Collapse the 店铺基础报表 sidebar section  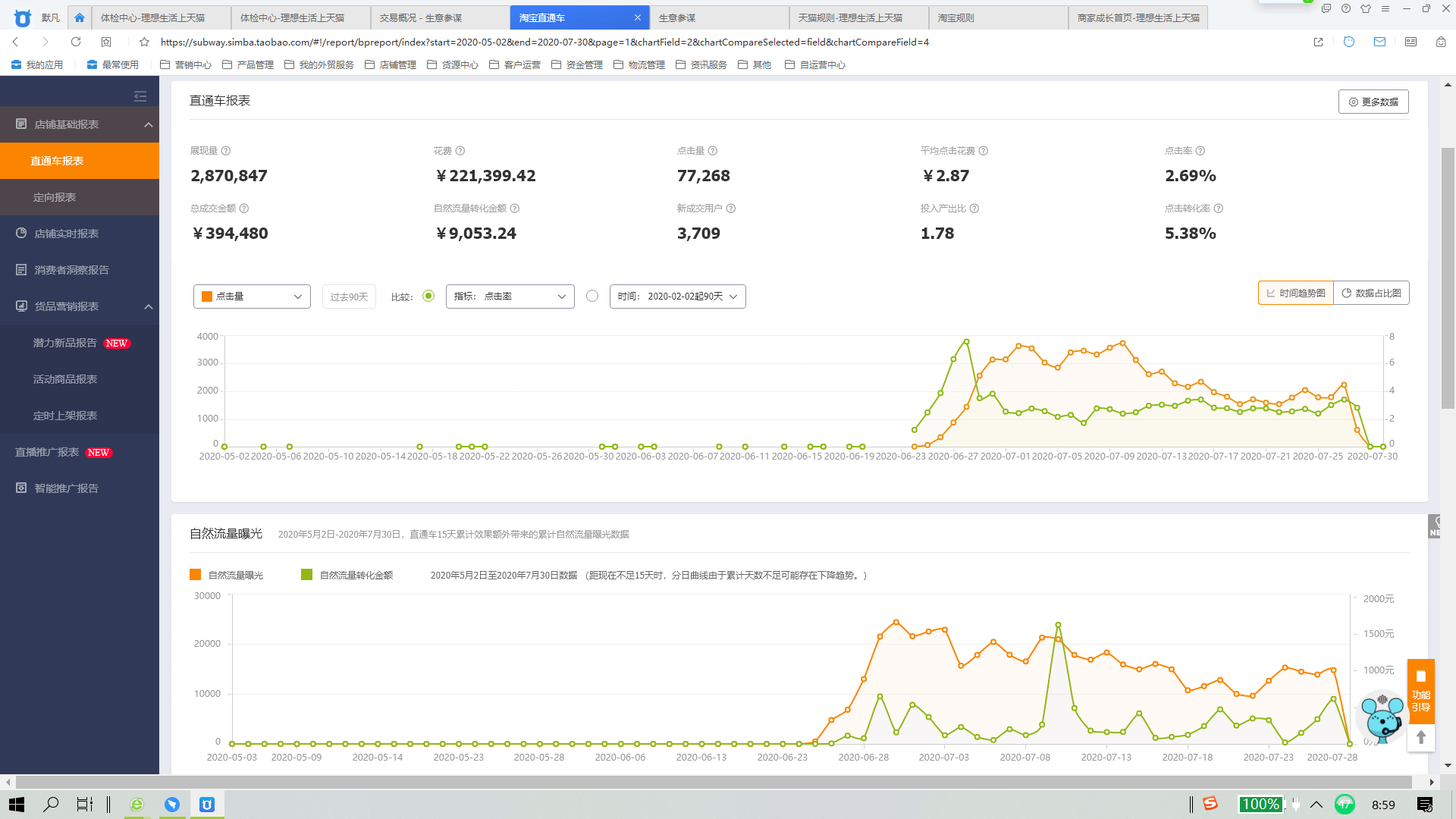coord(149,124)
